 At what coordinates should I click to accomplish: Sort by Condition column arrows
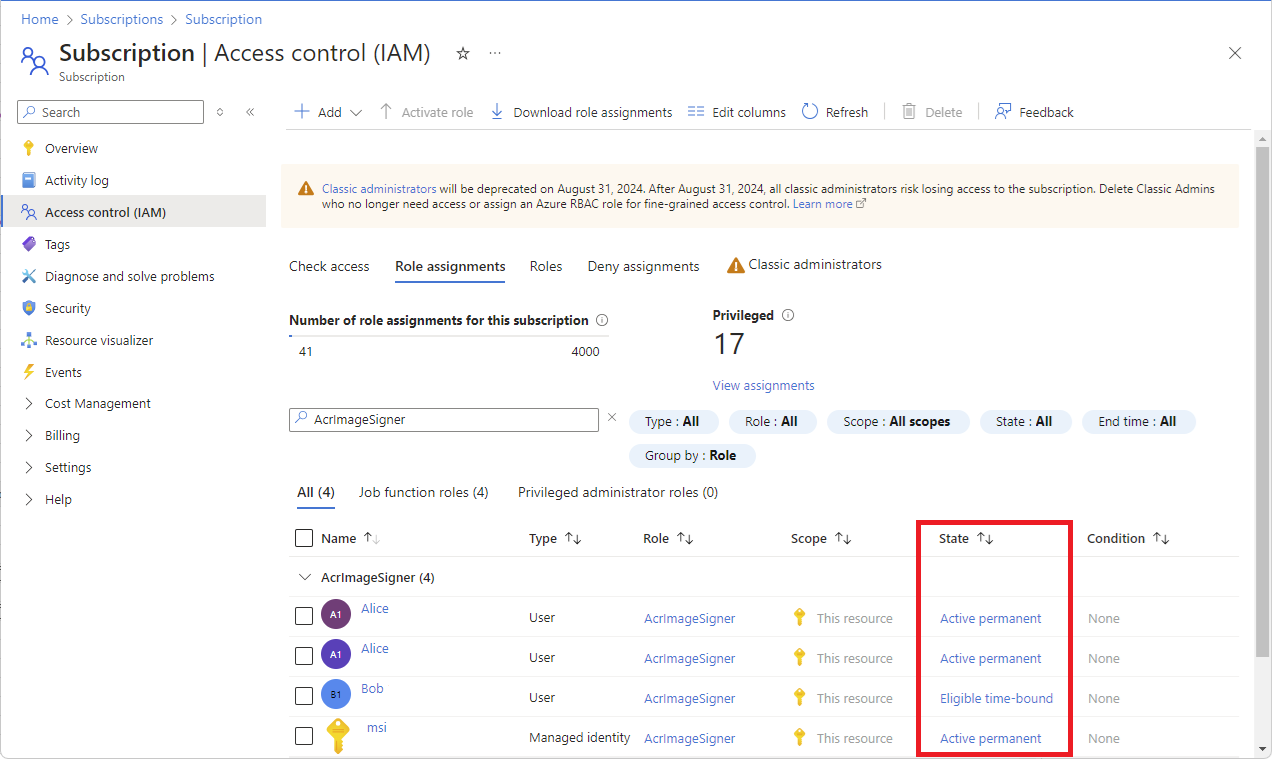coord(1161,538)
